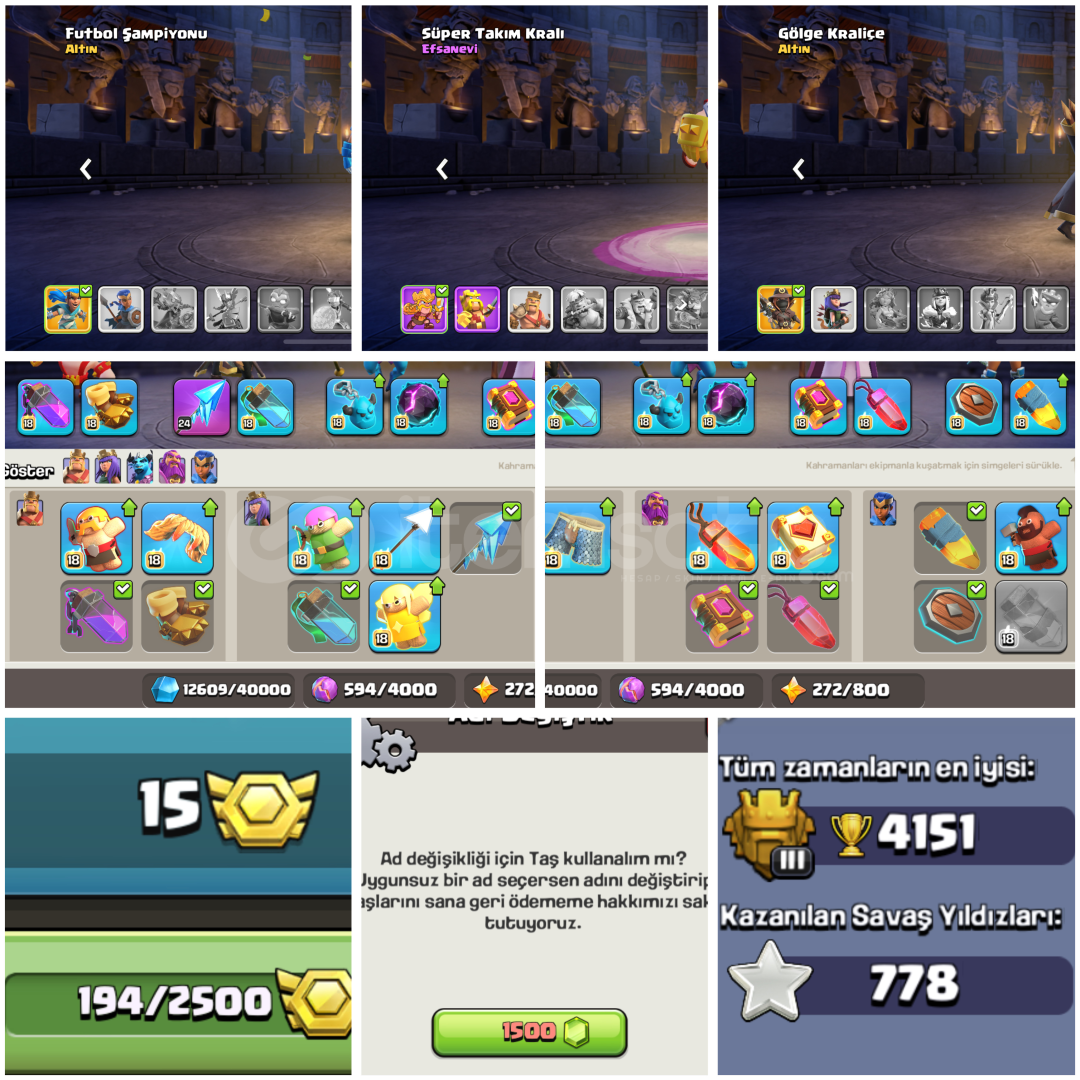Select the yellow Healer Puppet equipment
Viewport: 1080px width, 1080px height.
point(404,616)
